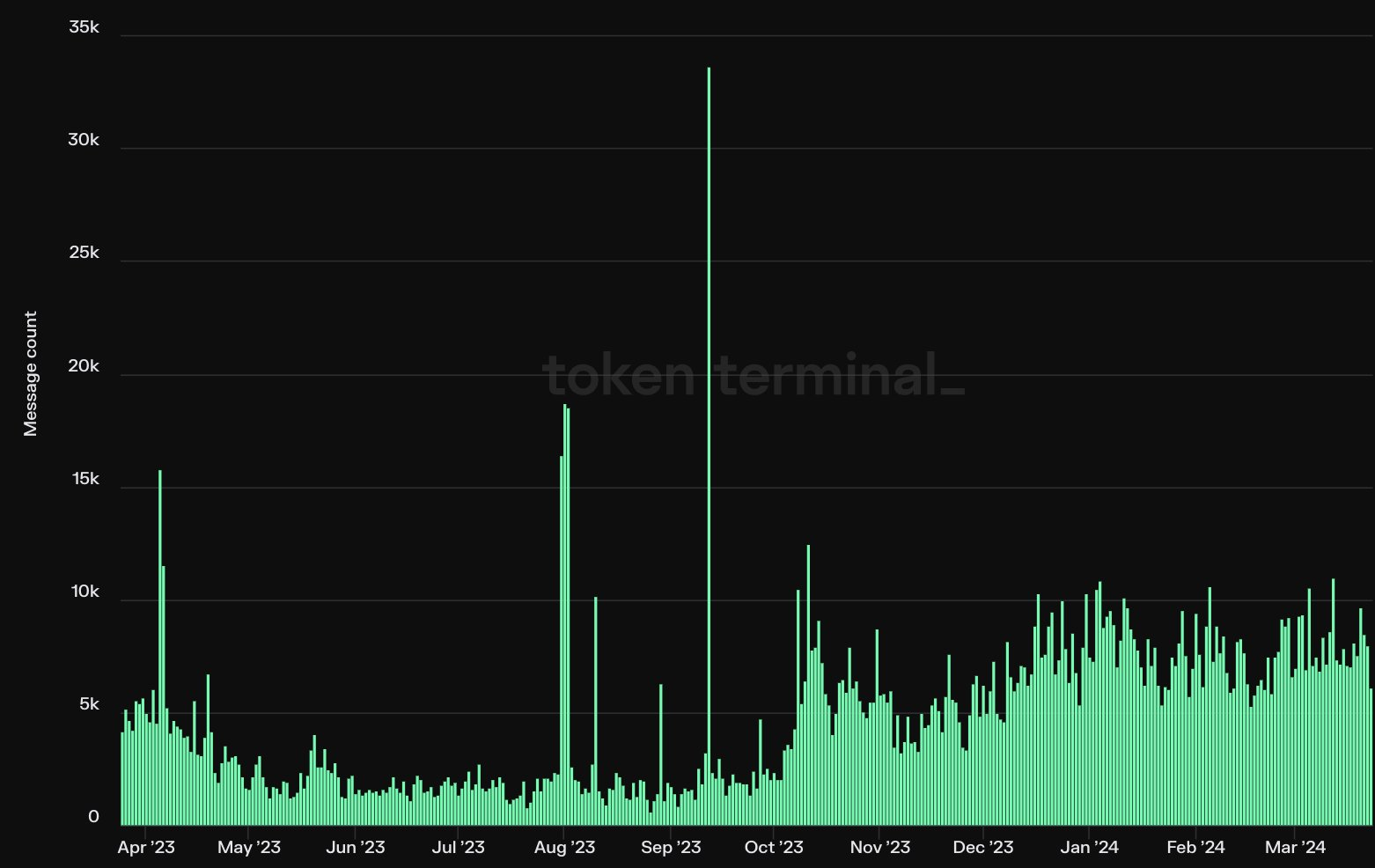Select the Aug '23 axis label
This screenshot has height=868, width=1375.
(x=564, y=847)
